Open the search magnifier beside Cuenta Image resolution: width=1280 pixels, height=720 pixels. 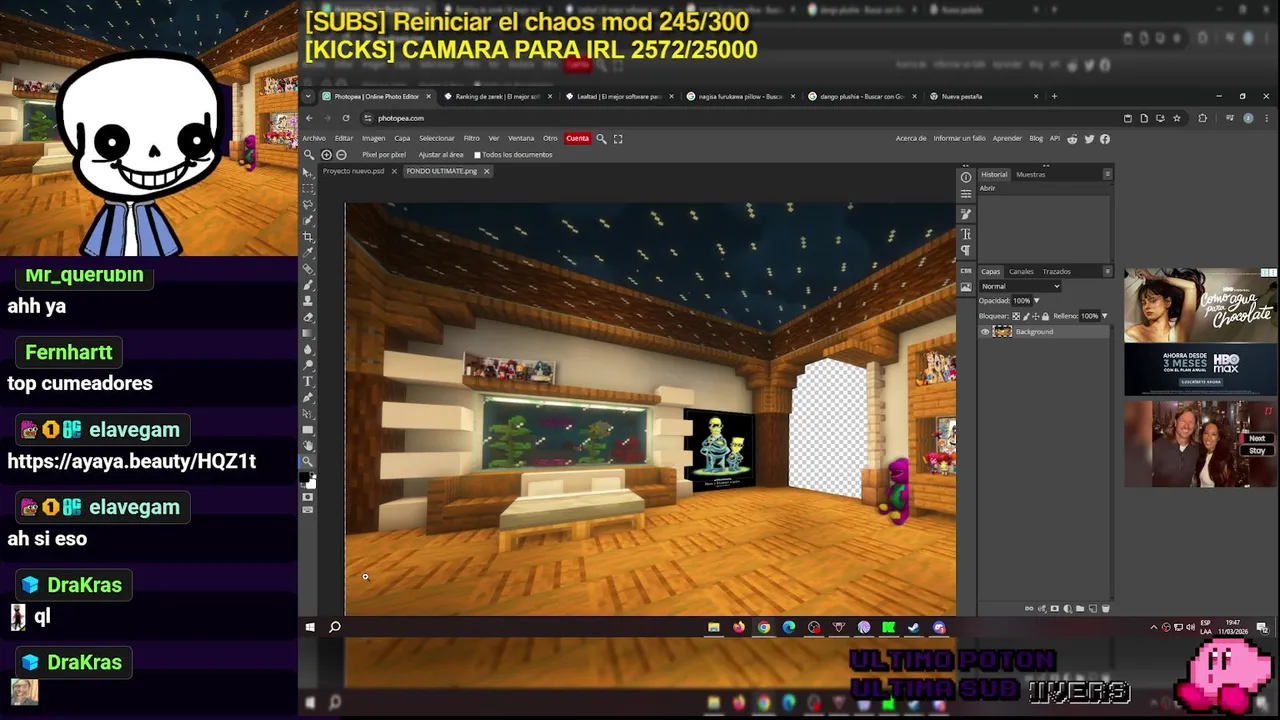pyautogui.click(x=601, y=138)
